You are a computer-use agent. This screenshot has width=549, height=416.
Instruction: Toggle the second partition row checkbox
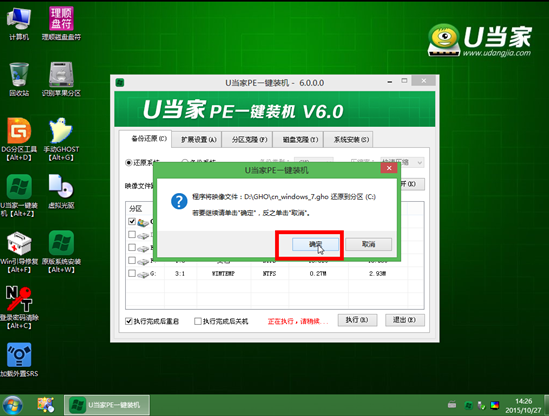click(132, 234)
